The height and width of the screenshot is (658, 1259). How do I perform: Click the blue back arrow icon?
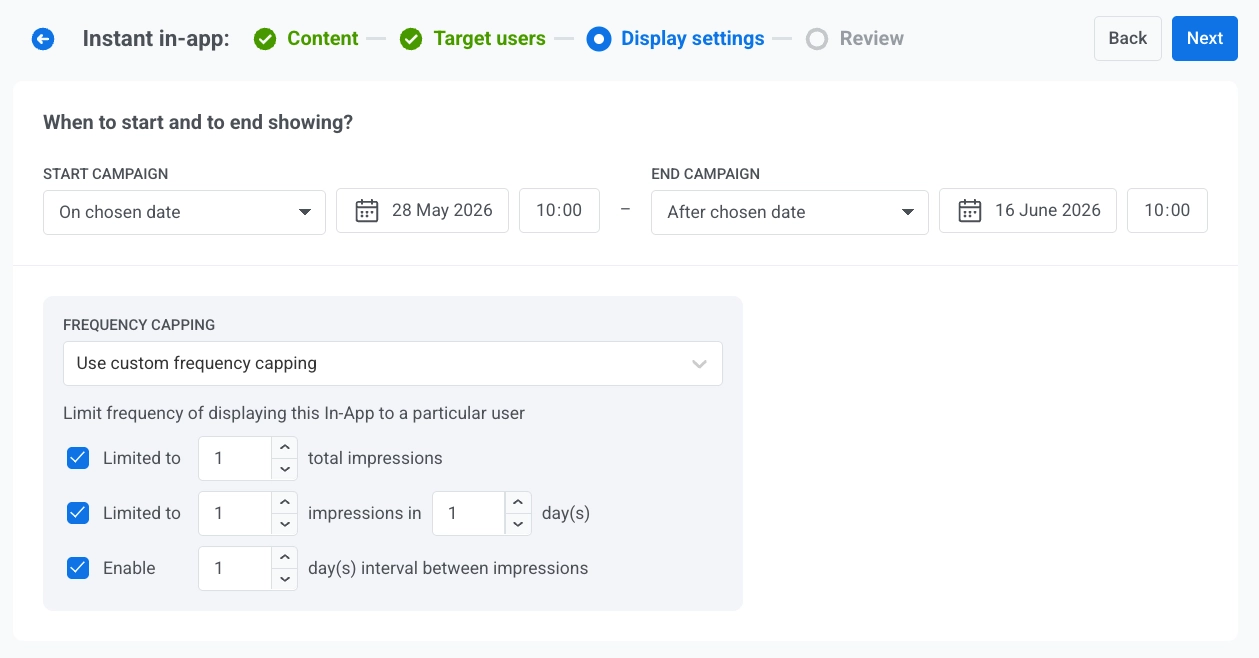click(42, 39)
